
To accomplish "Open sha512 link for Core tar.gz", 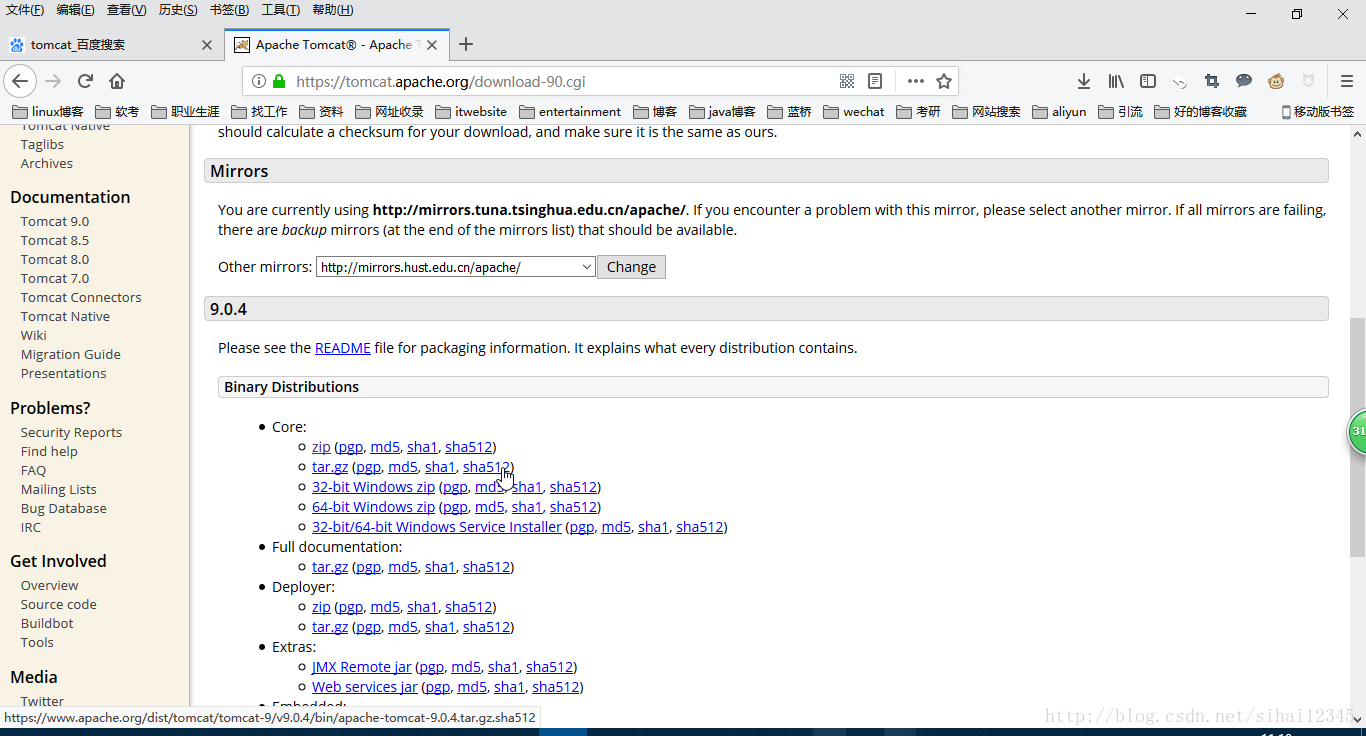I will [x=487, y=467].
